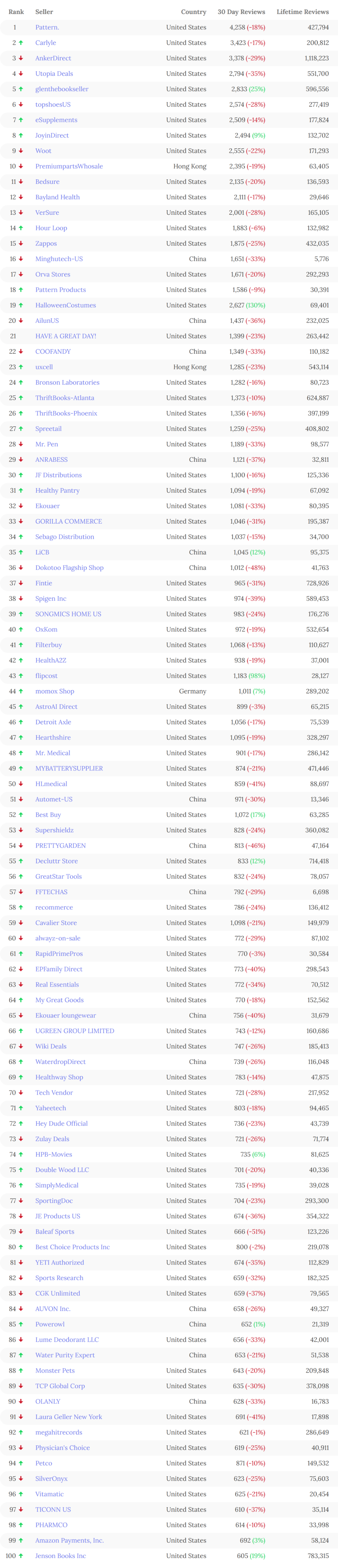Click the Seller column header

(44, 12)
